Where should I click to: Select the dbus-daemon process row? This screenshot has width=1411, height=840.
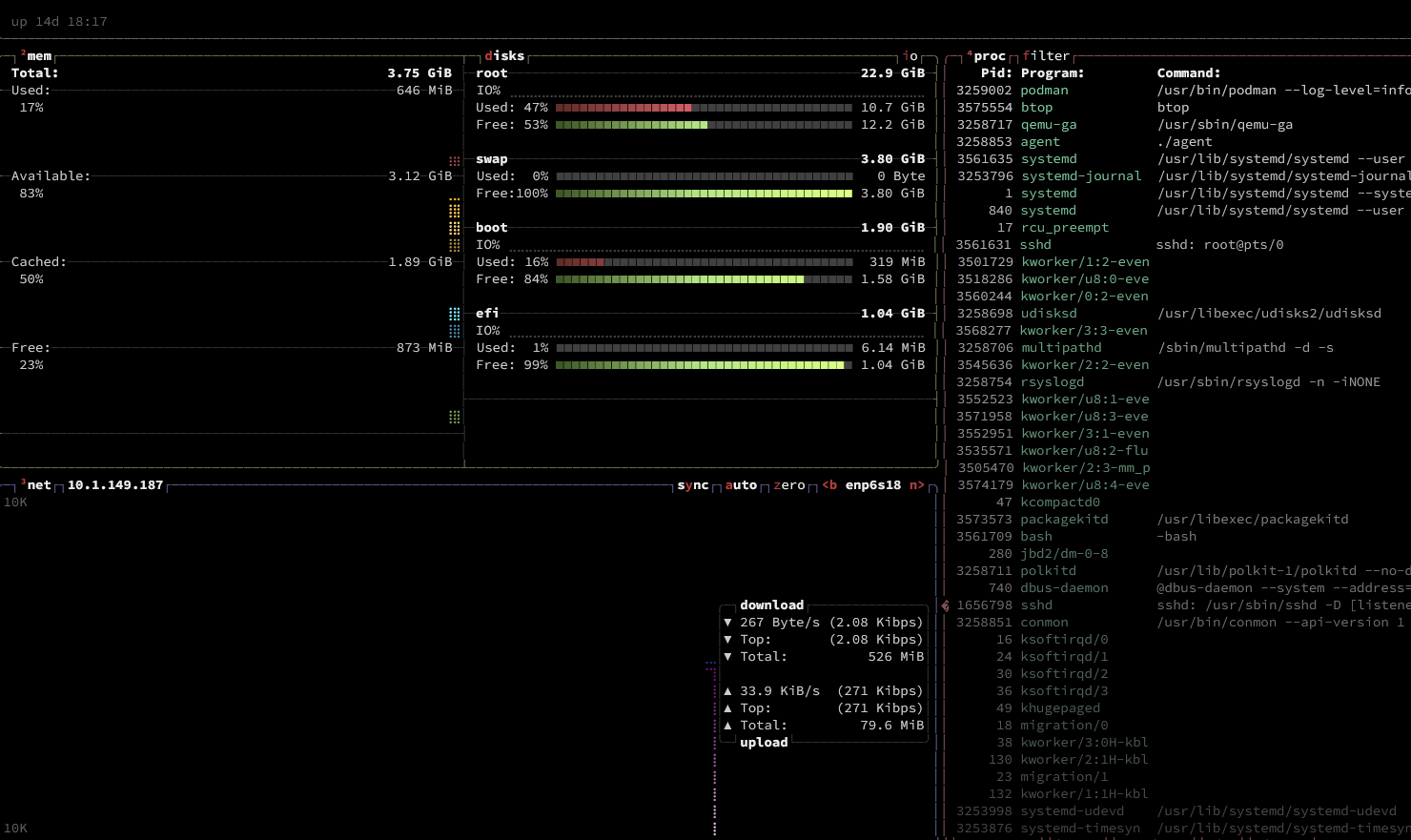click(x=1182, y=588)
